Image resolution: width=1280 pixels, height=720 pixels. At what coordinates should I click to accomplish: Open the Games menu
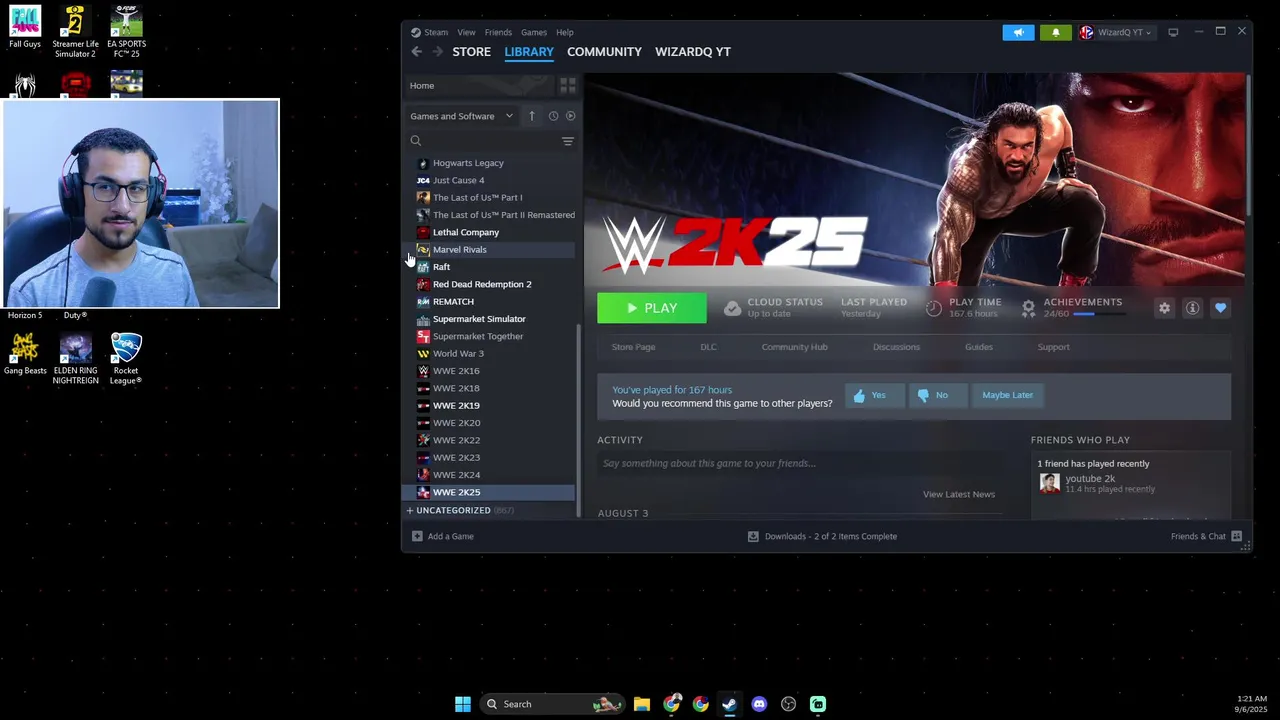tap(534, 32)
